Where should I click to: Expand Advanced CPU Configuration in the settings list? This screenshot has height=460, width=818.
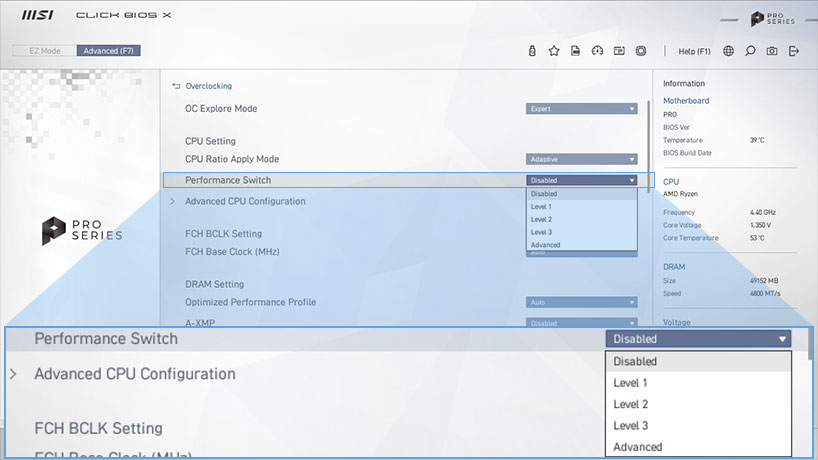[245, 201]
